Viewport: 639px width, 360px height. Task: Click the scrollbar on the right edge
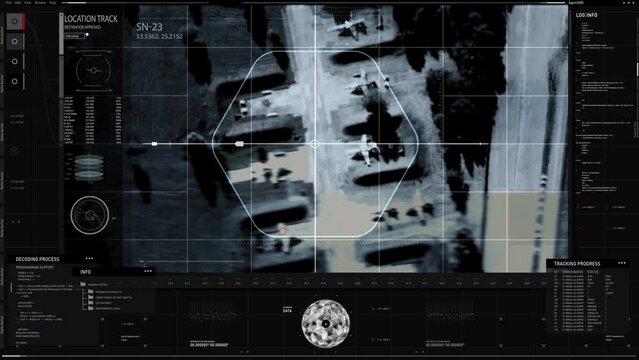[x=637, y=69]
